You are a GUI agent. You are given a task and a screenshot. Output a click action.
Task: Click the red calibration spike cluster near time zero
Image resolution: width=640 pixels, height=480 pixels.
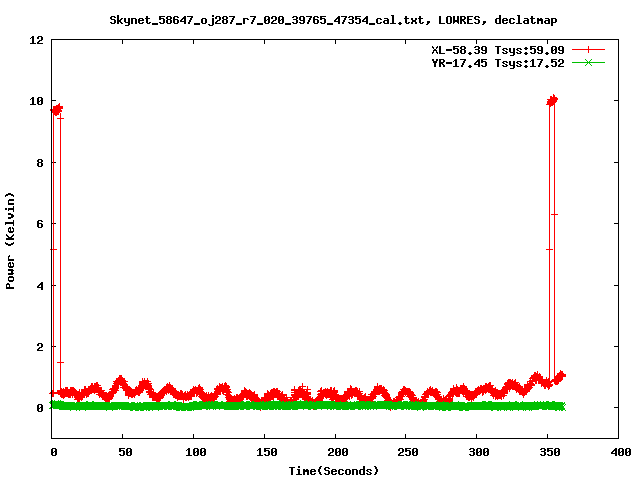click(56, 109)
